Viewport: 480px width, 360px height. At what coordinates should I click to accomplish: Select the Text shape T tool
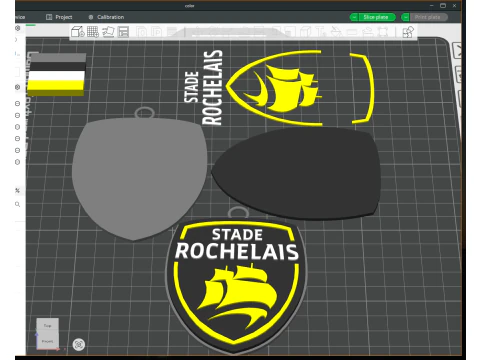click(x=320, y=32)
